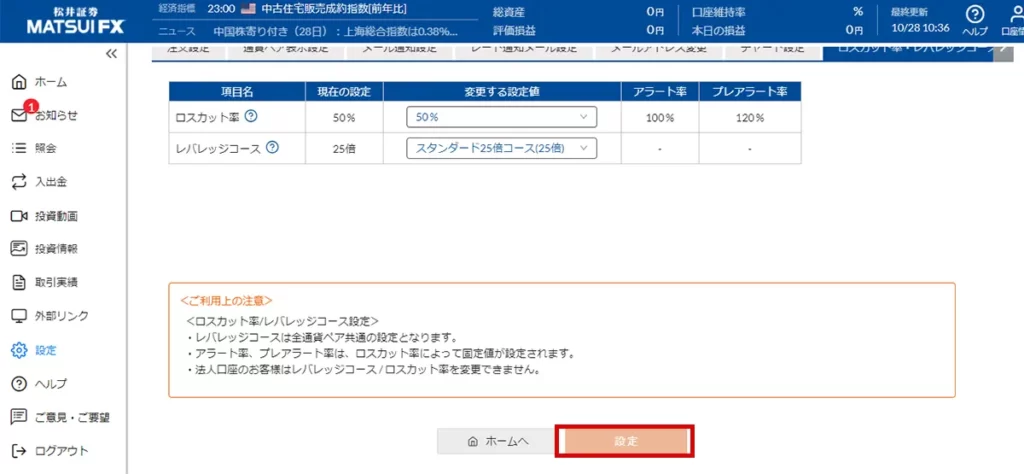Click help icon beside レバレッジコース
Screen dimensions: 1024x474
point(273,148)
